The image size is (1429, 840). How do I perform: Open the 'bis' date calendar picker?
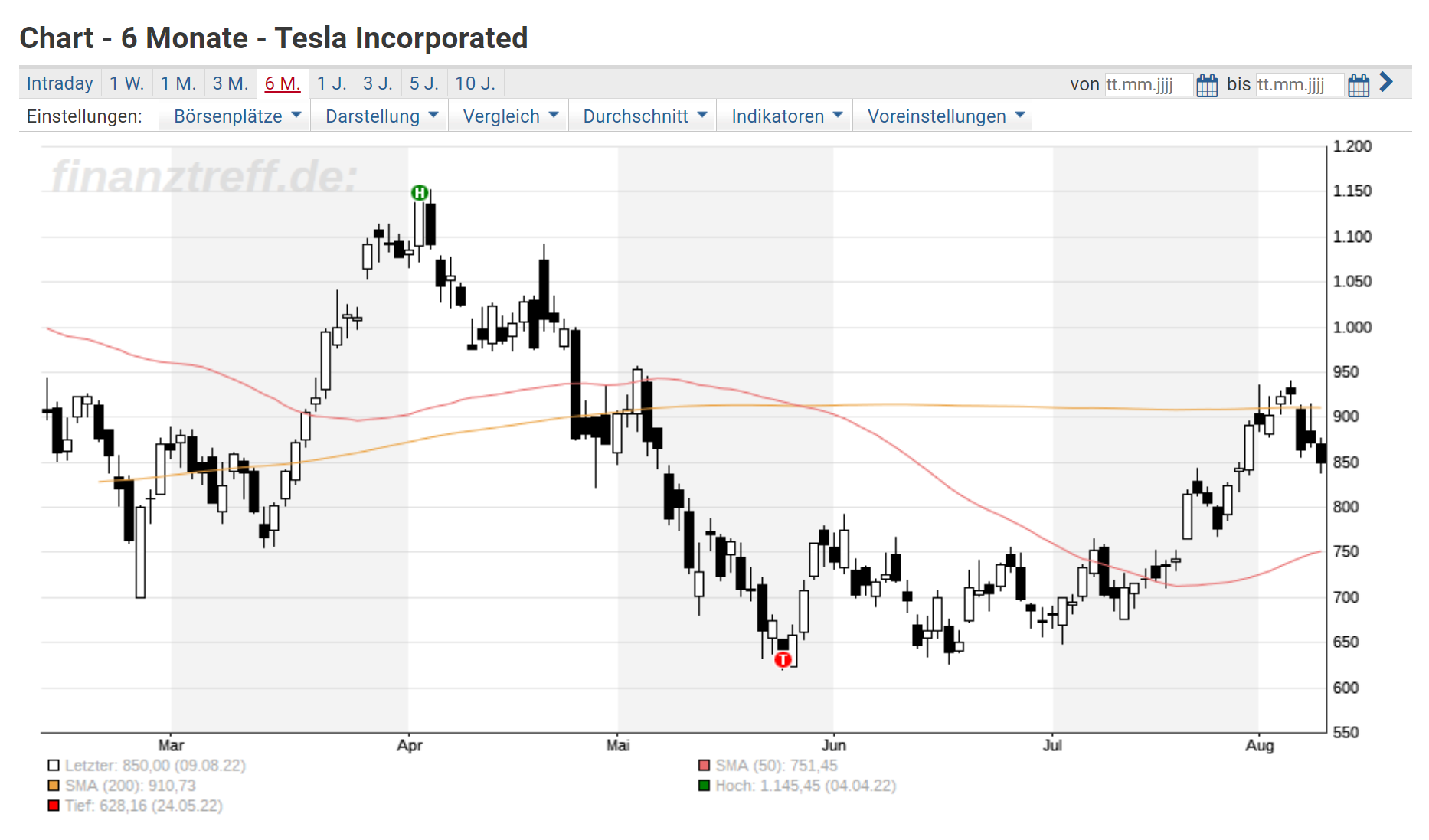[x=1359, y=84]
